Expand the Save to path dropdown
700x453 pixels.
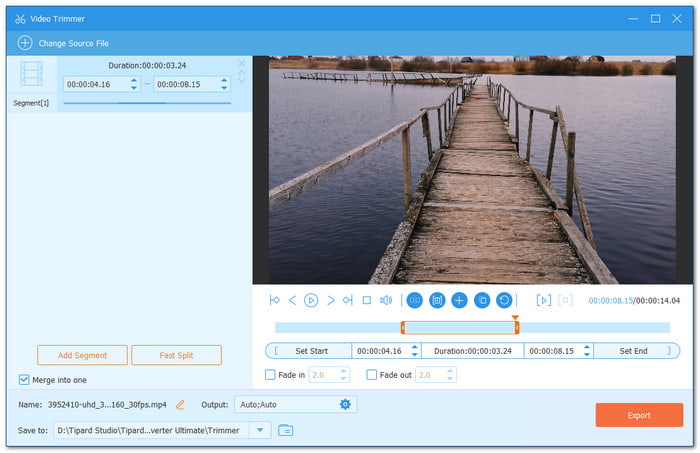click(260, 430)
